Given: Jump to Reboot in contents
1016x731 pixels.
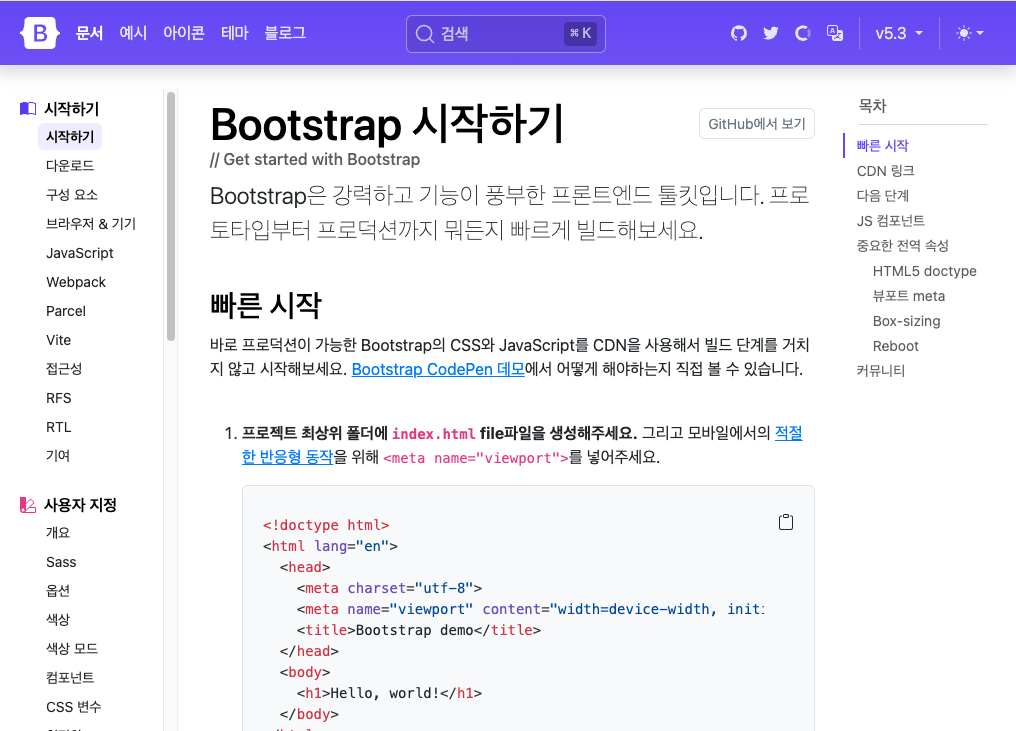Looking at the screenshot, I should (895, 346).
